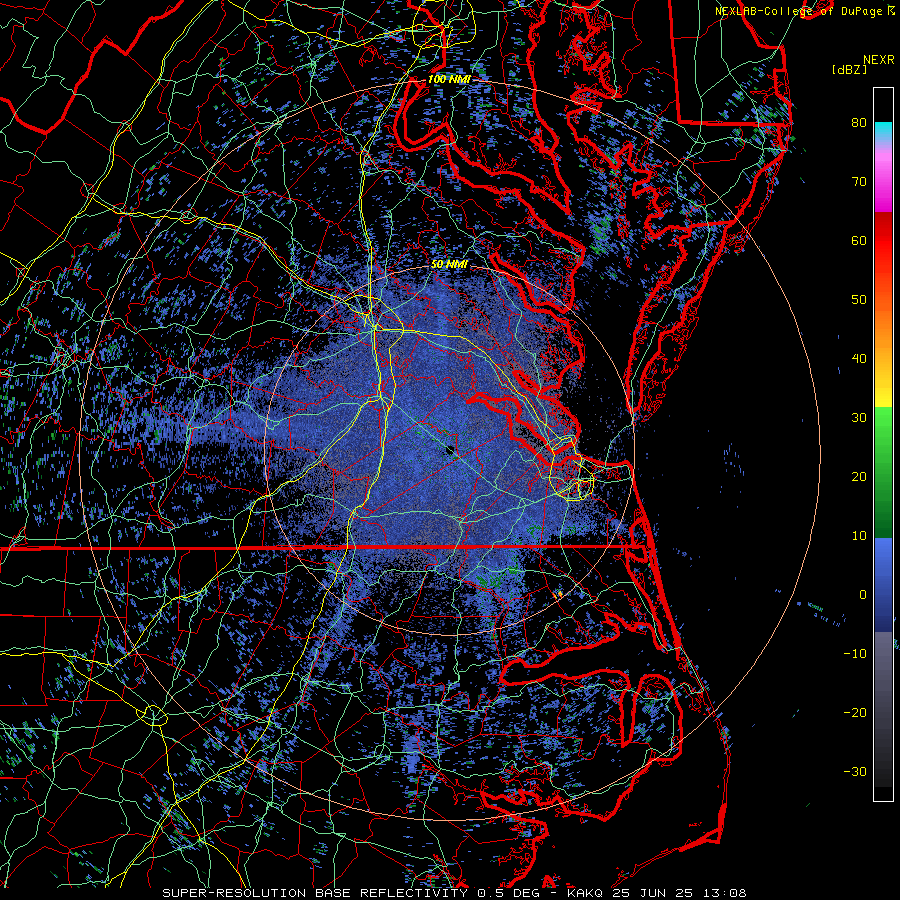Click the -10 value on the dBZ scale
This screenshot has width=900, height=900.
point(855,654)
